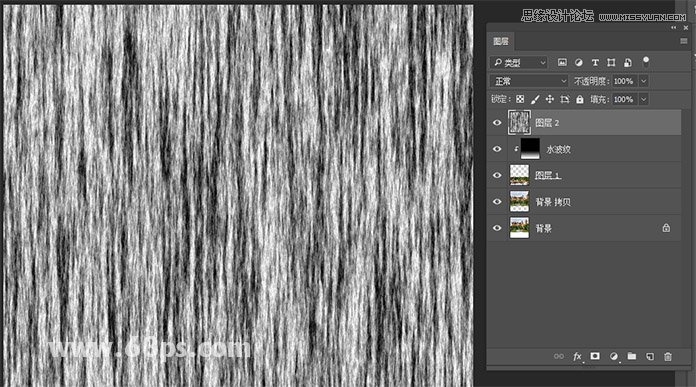The width and height of the screenshot is (696, 387).
Task: Toggle the layer filtering switch
Action: 646,62
